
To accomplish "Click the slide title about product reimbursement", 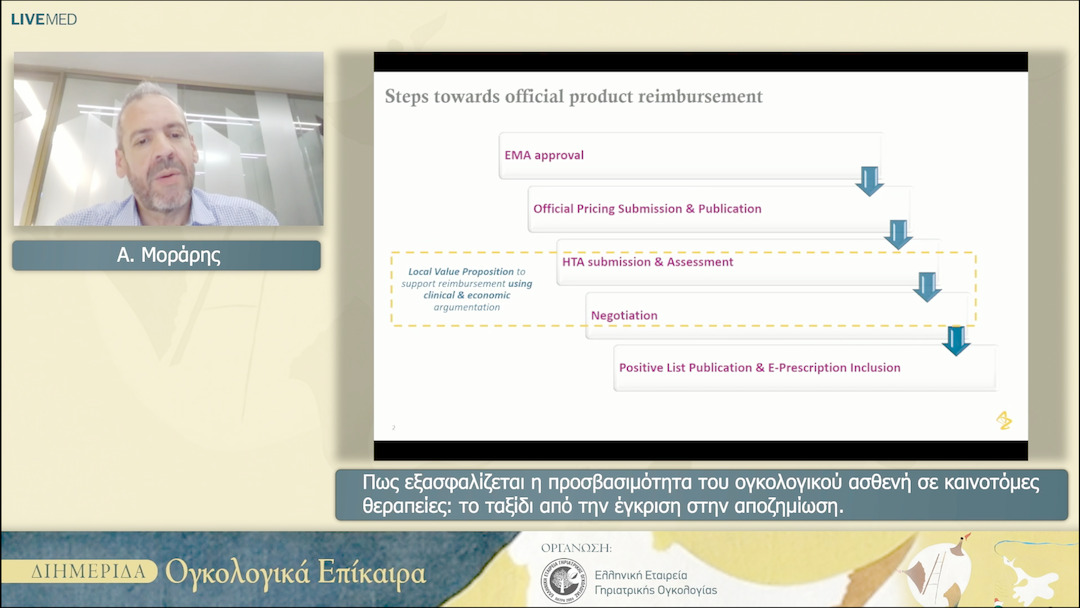I will coord(573,97).
